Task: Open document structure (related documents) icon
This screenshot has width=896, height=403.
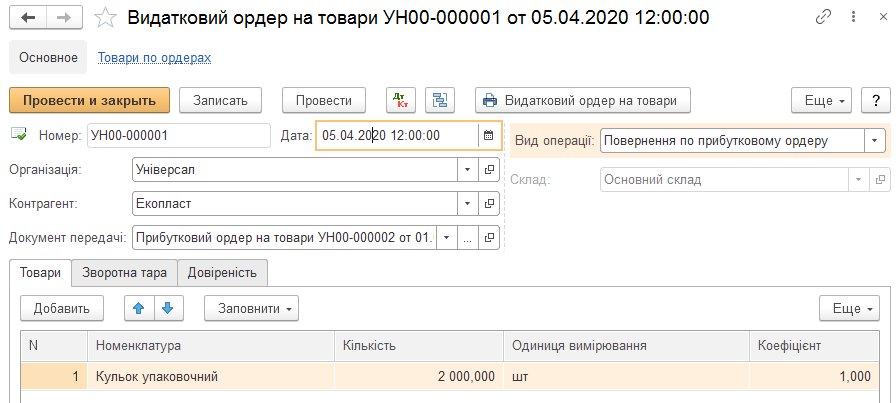Action: point(439,101)
